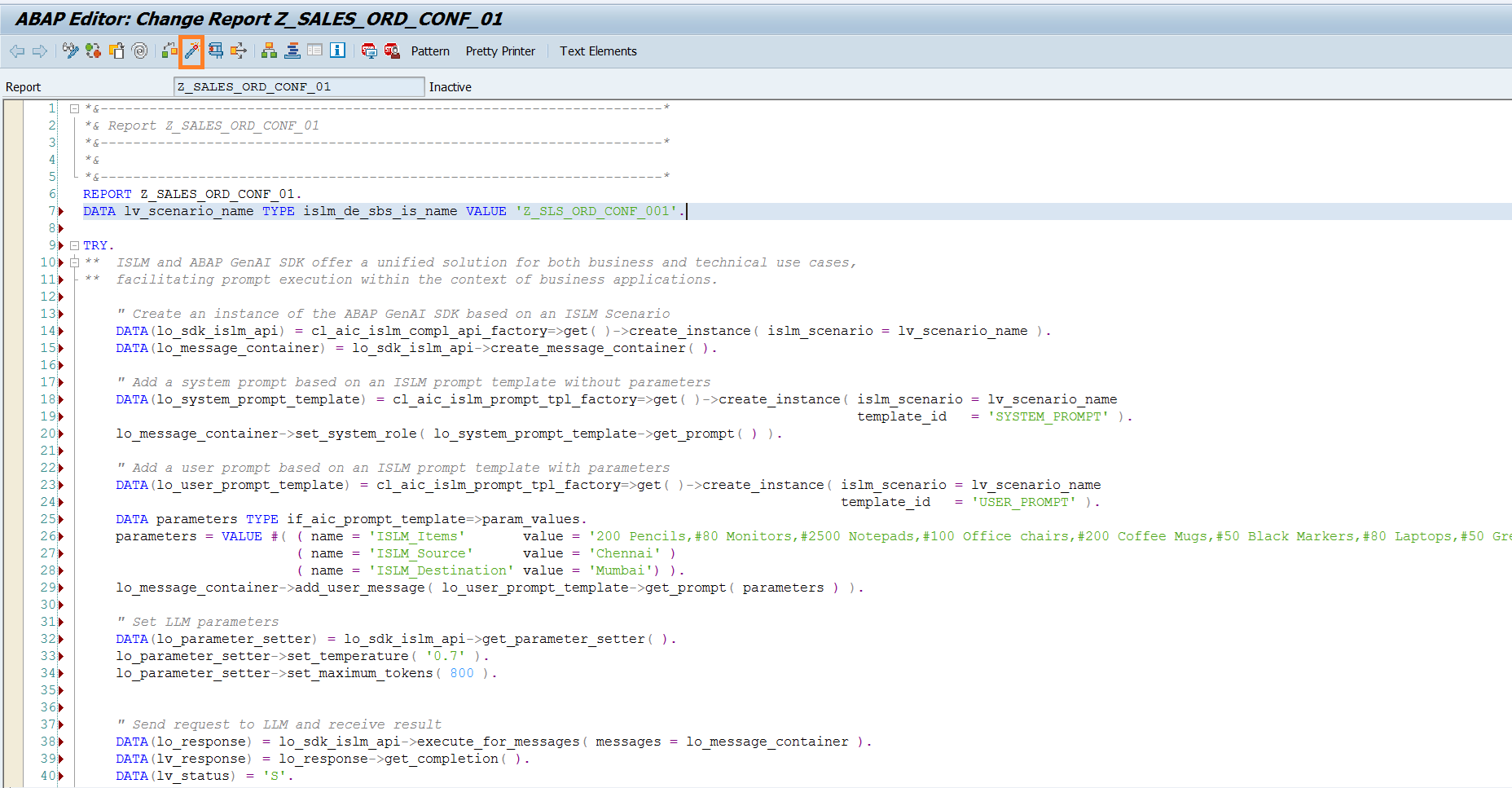Toggle Active/Inactive version icon
The width and height of the screenshot is (1512, 788).
pos(94,51)
